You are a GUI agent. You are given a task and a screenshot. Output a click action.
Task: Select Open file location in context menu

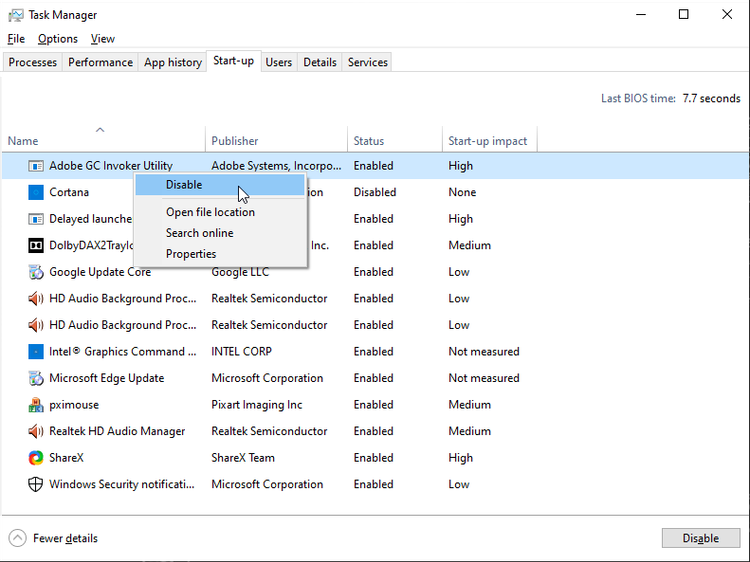(210, 212)
